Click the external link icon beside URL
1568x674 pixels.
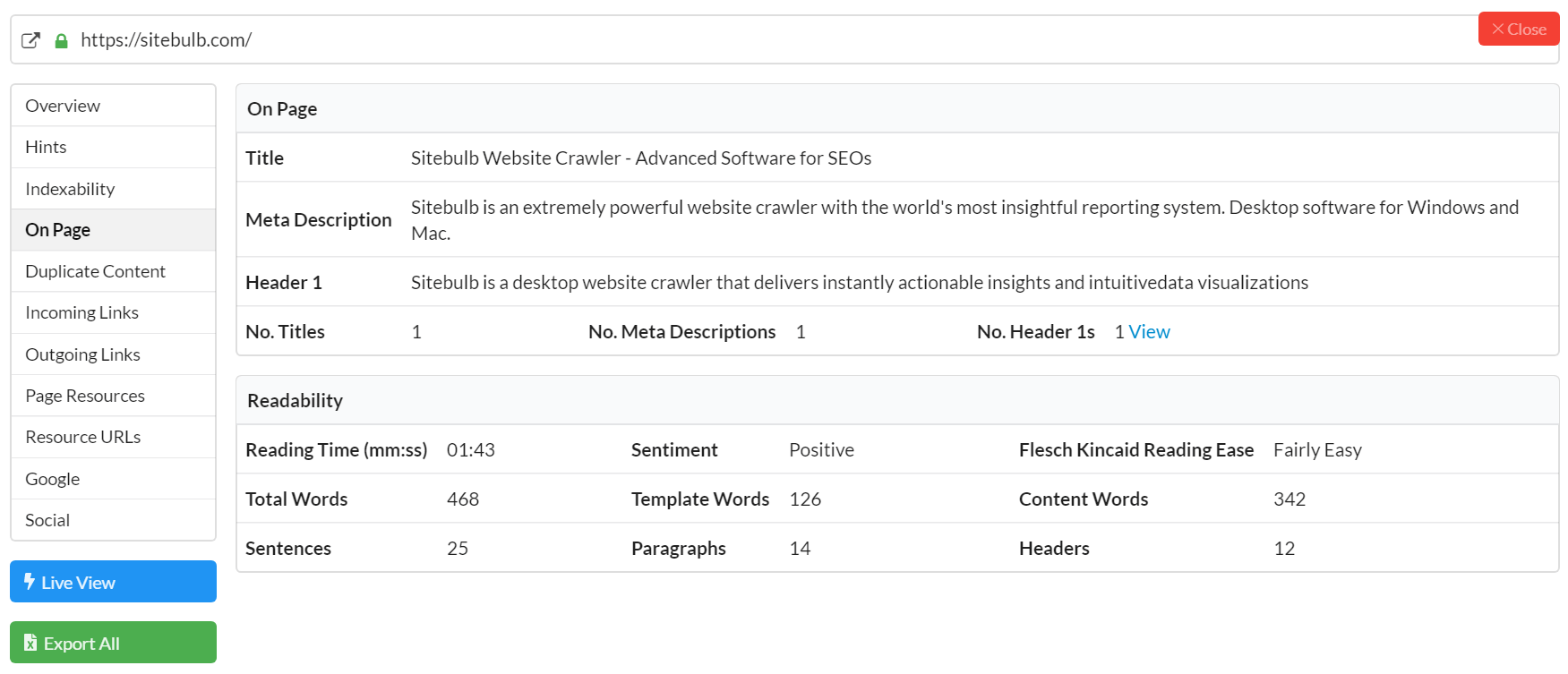[30, 40]
